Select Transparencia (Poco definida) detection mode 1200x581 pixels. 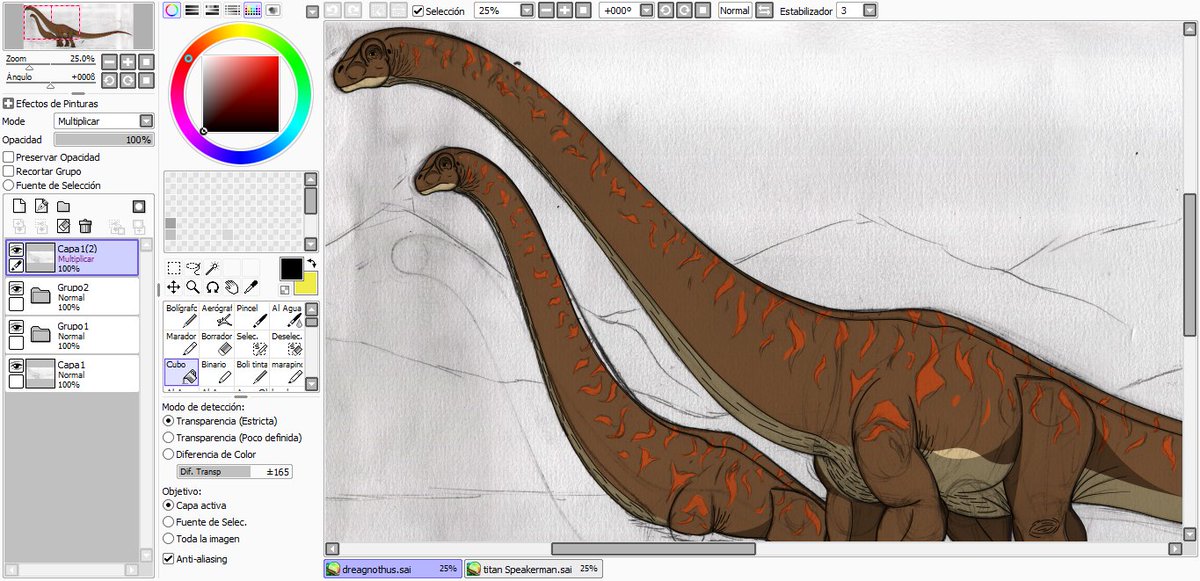(x=168, y=437)
